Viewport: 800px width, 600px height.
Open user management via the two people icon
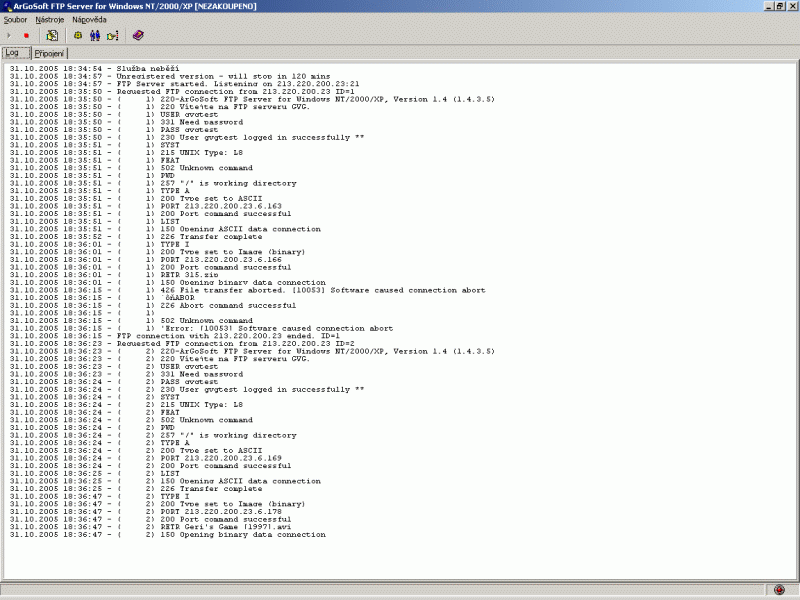click(95, 36)
